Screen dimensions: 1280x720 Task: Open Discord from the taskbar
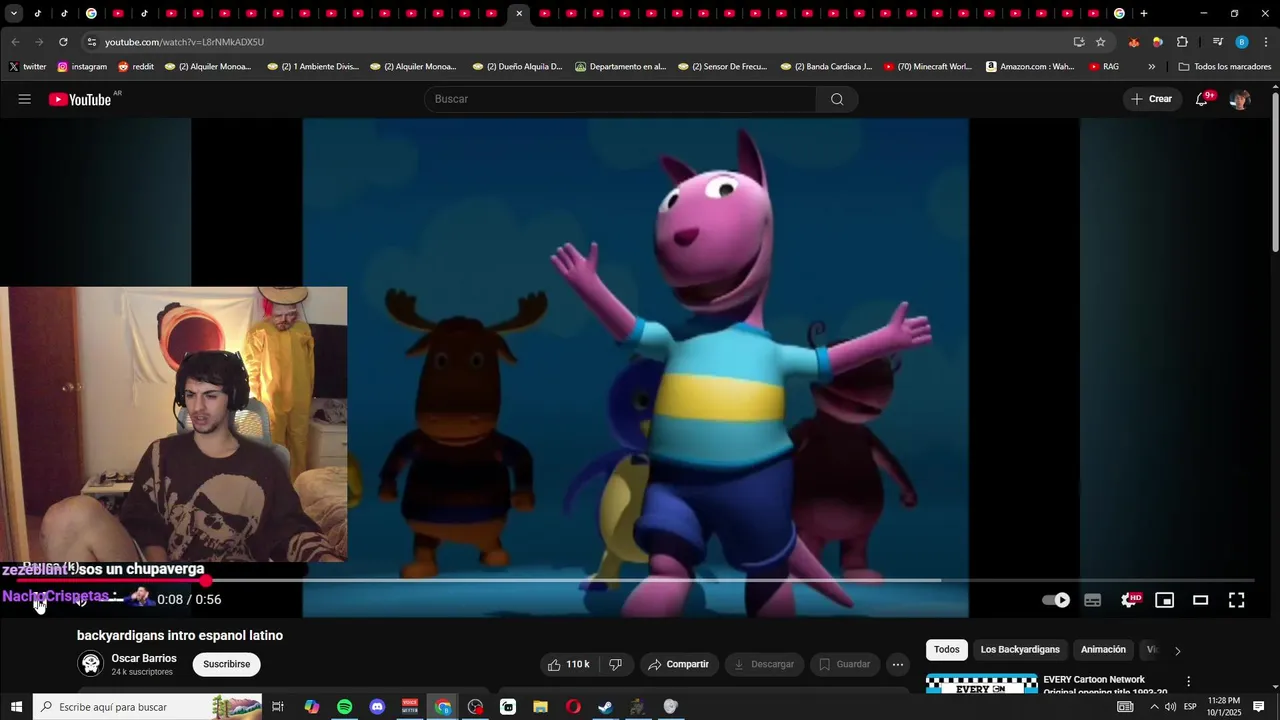pyautogui.click(x=377, y=707)
